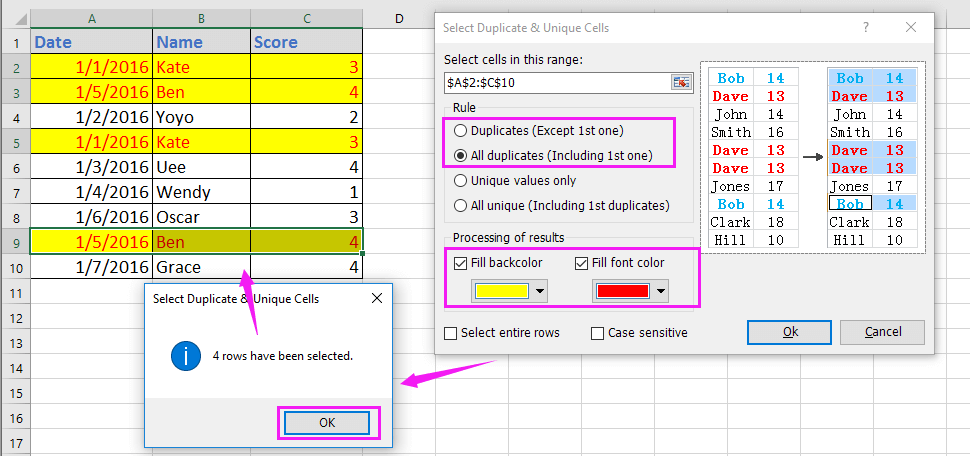This screenshot has height=456, width=970.
Task: Click Kate in row 2
Action: point(201,67)
